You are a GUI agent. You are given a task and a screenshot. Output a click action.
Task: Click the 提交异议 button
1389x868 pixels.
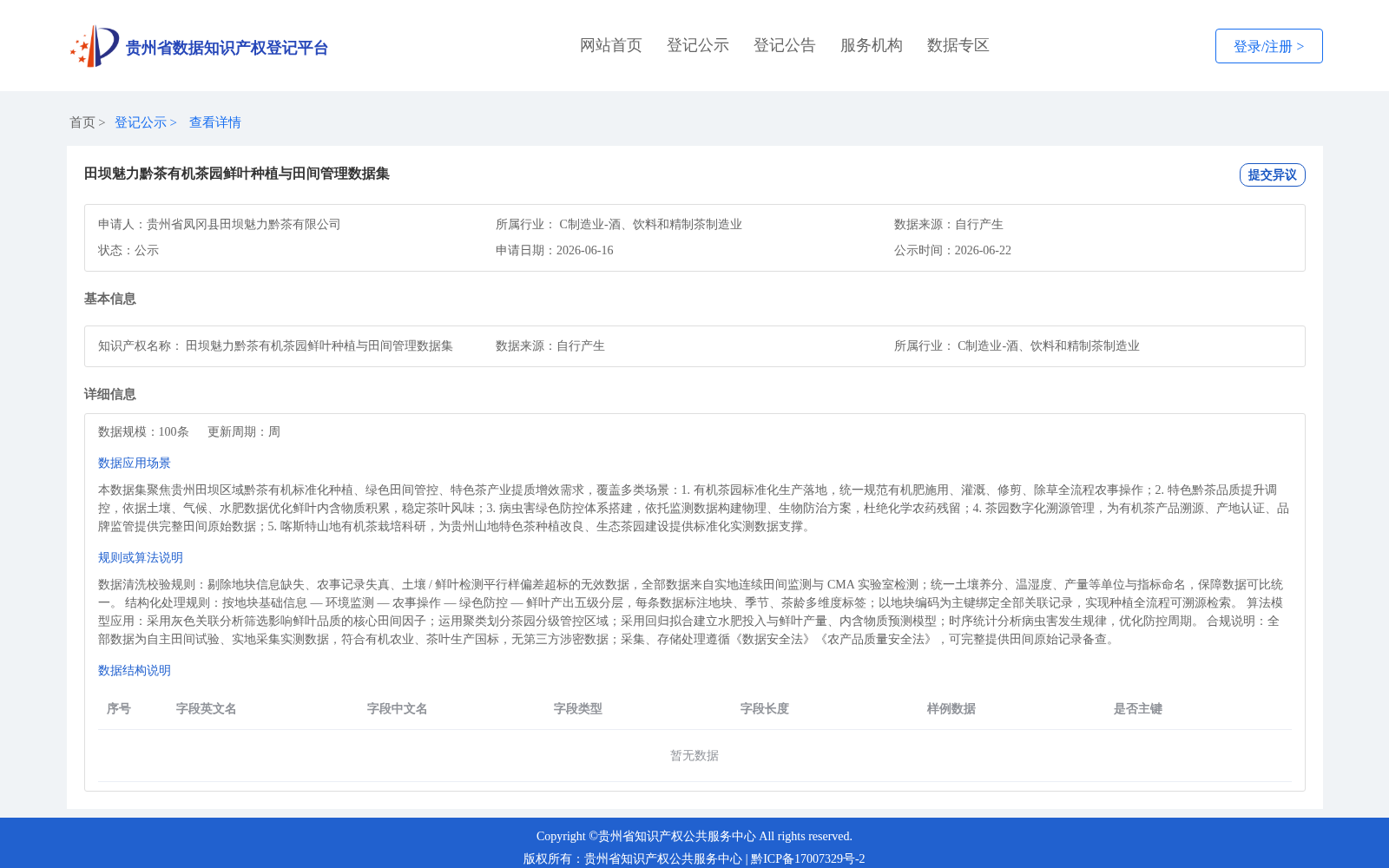[1272, 174]
